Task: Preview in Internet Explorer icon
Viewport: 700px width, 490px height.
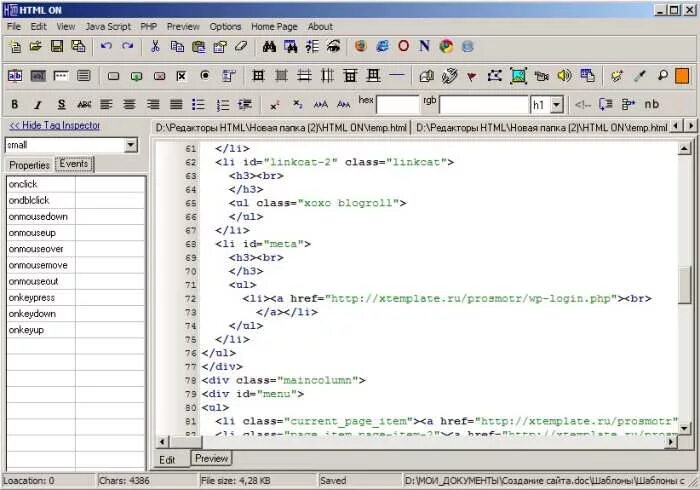Action: point(382,46)
